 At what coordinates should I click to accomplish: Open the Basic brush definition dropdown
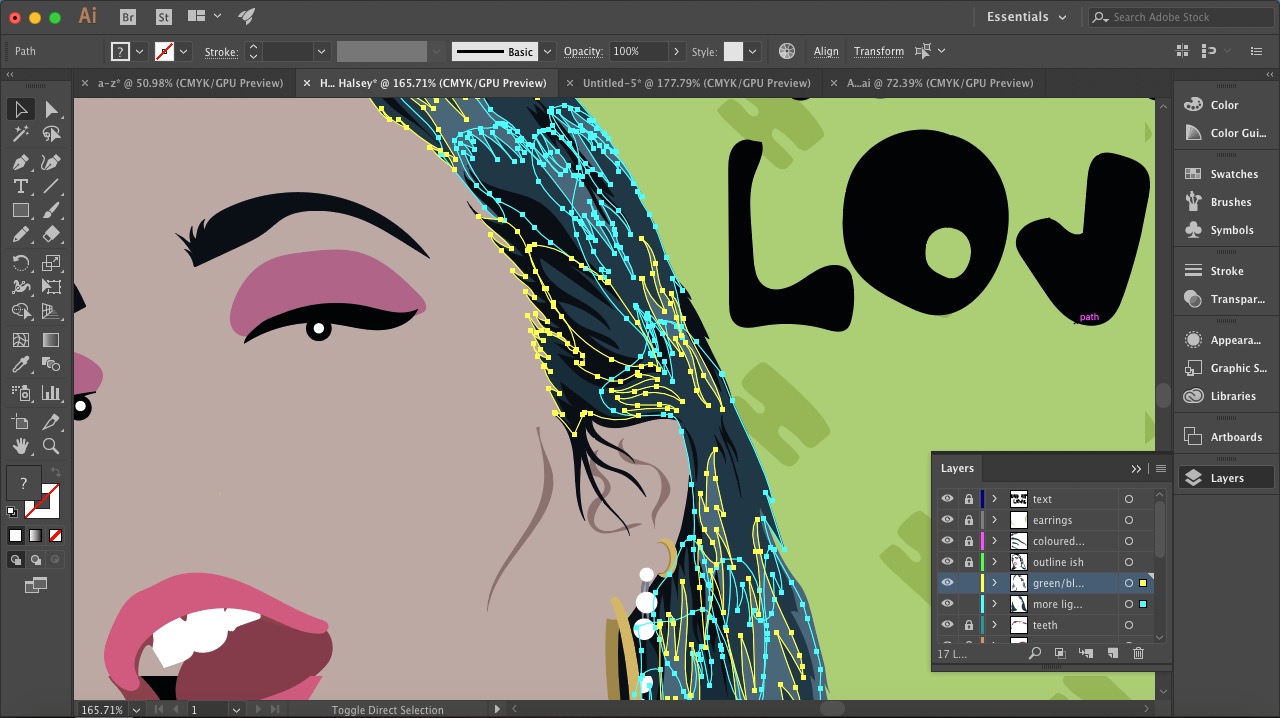547,51
